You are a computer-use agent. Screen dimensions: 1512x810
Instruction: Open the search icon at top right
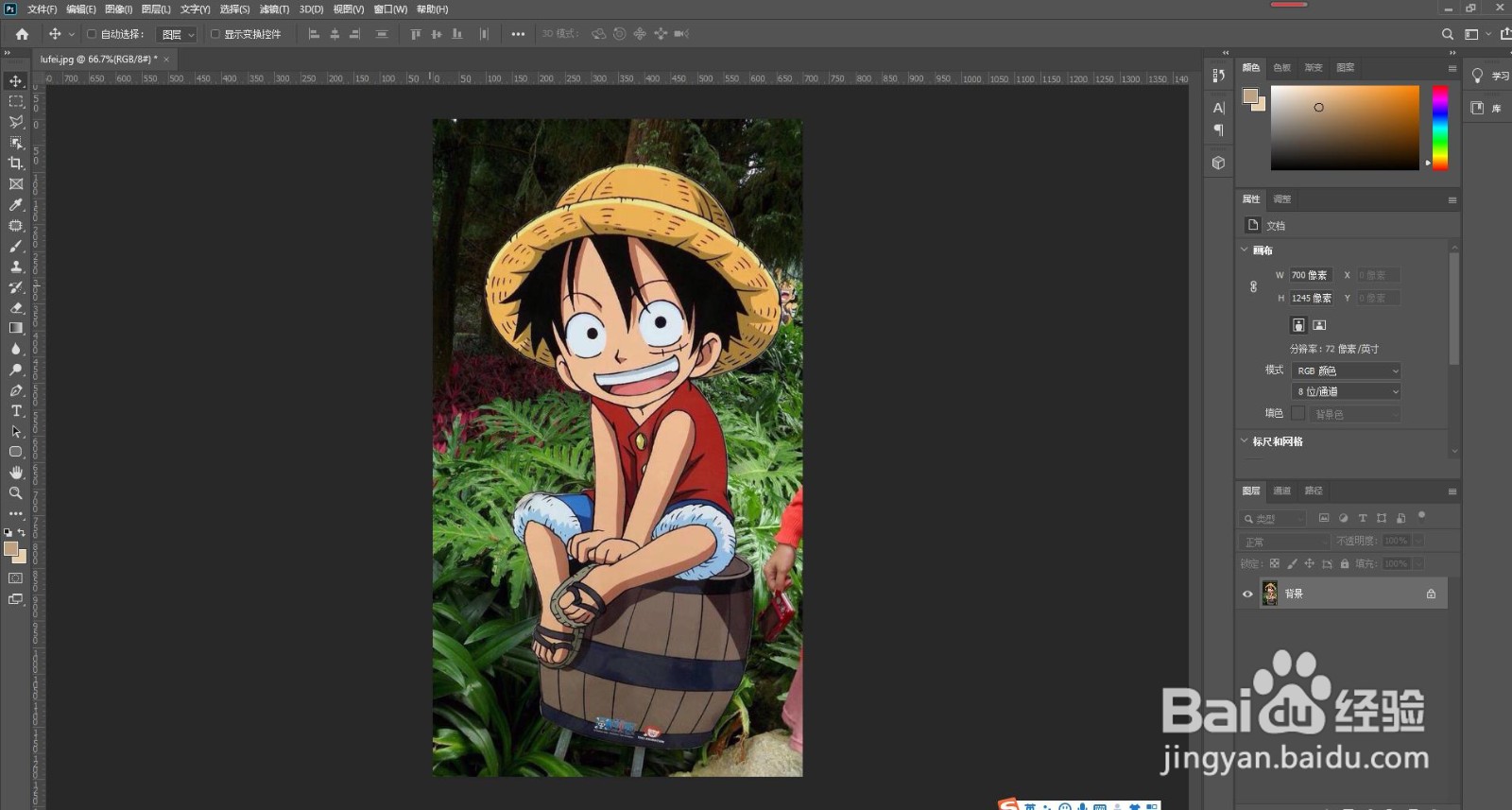click(1447, 34)
